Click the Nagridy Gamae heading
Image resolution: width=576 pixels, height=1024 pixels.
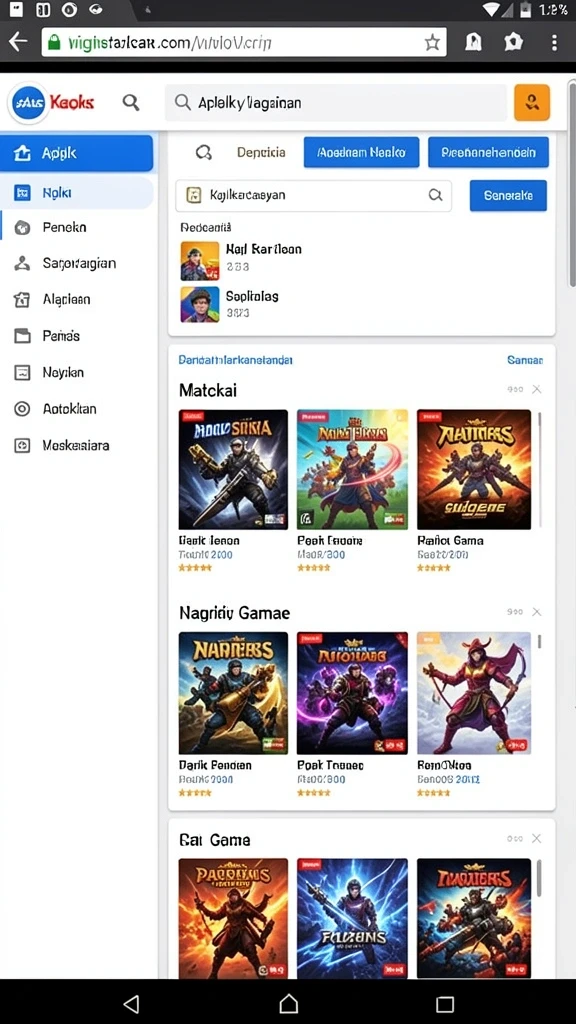click(x=234, y=613)
